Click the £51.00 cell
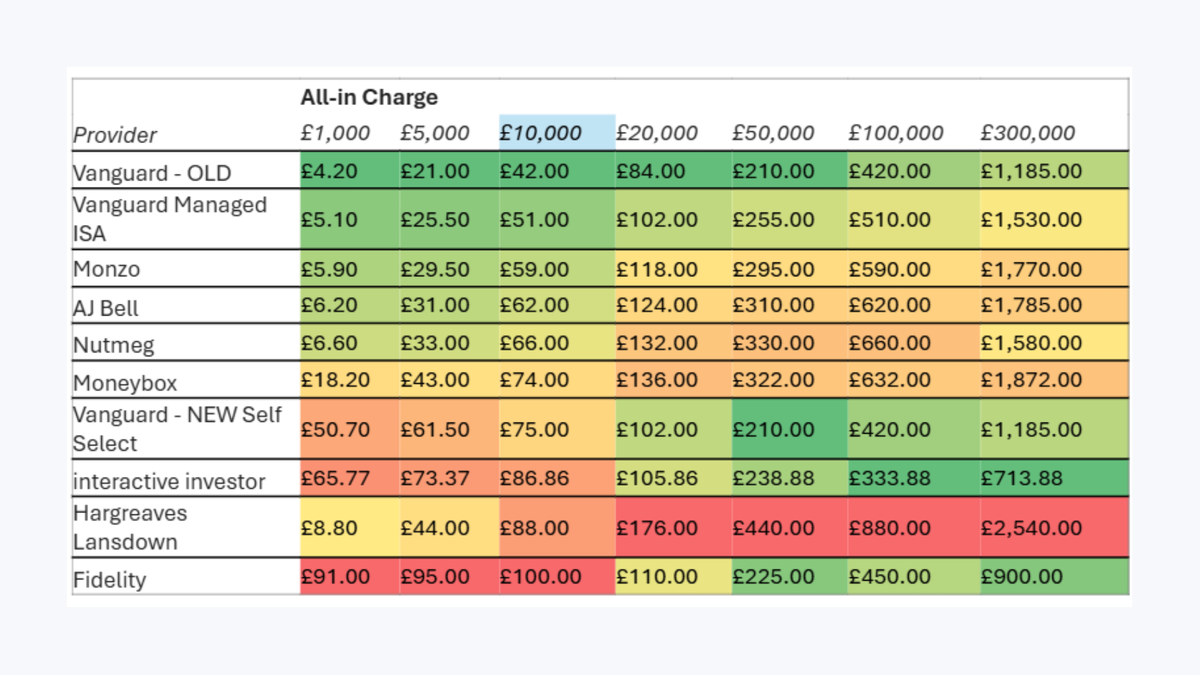Image resolution: width=1200 pixels, height=675 pixels. tap(557, 220)
